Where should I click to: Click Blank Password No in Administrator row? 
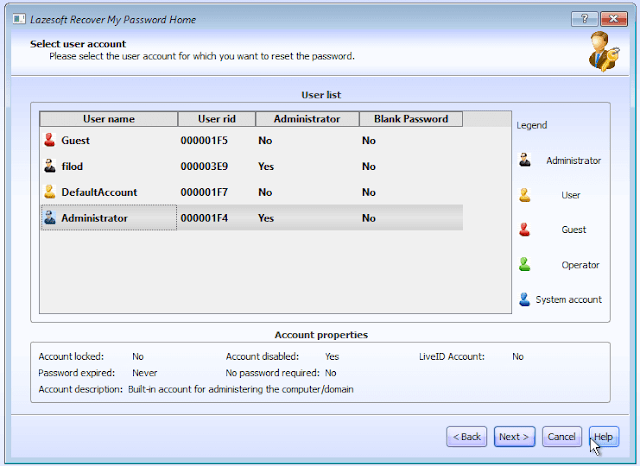[x=369, y=218]
